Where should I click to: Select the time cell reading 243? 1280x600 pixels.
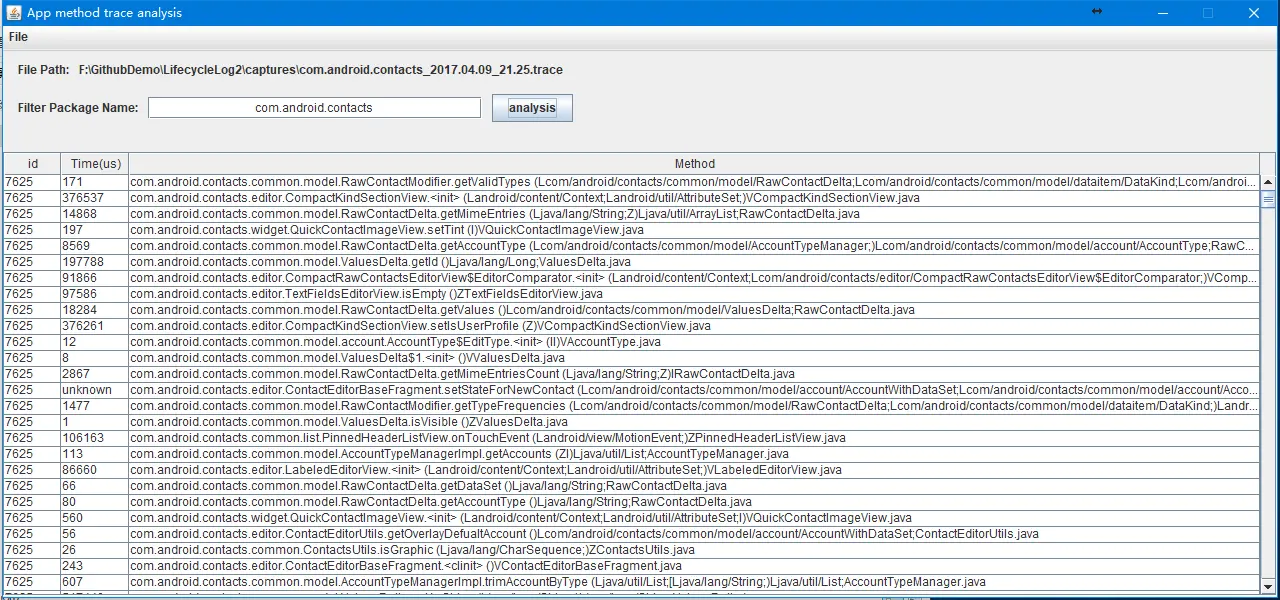94,566
